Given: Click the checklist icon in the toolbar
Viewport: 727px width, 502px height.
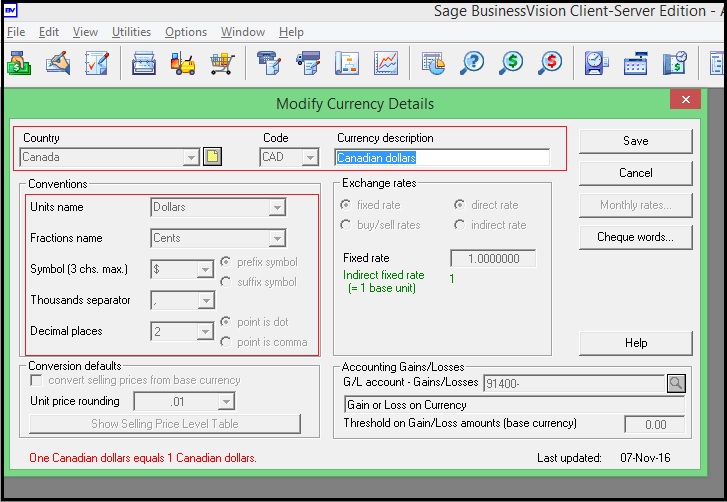Looking at the screenshot, I should point(97,62).
